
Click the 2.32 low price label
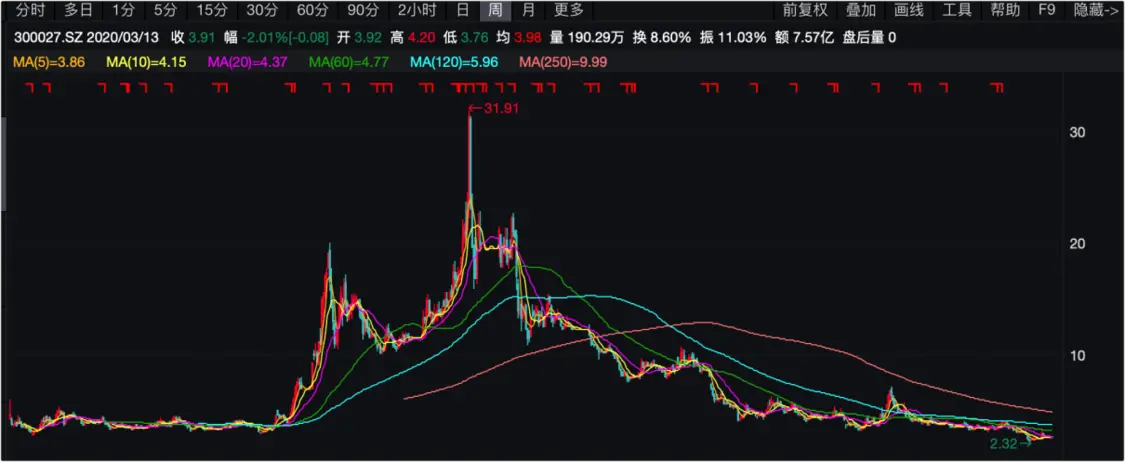coord(1002,444)
